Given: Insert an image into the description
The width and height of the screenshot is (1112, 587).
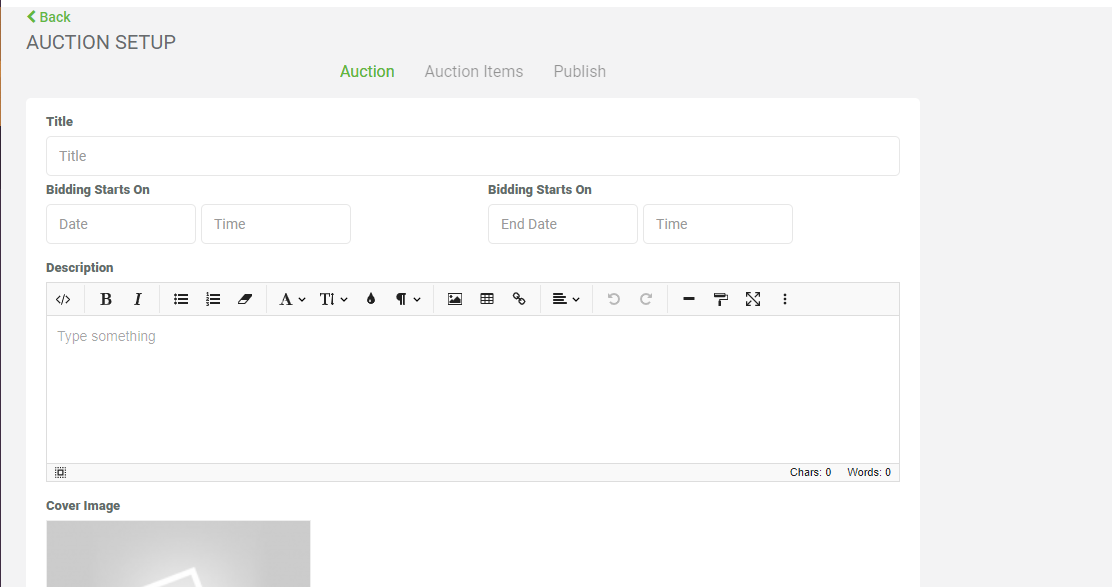Looking at the screenshot, I should tap(455, 299).
